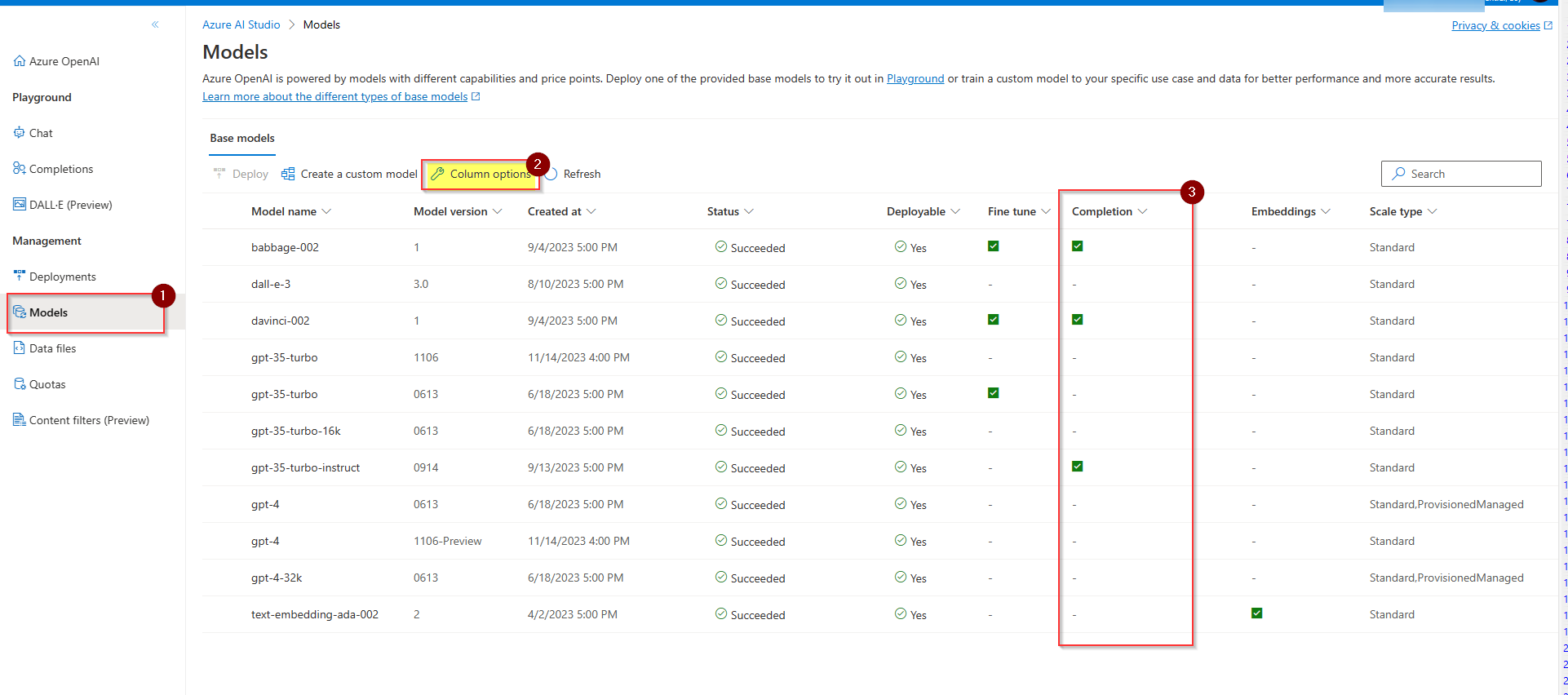The image size is (1568, 695).
Task: Click Deployable Yes icon for davinci-002
Action: click(x=901, y=320)
